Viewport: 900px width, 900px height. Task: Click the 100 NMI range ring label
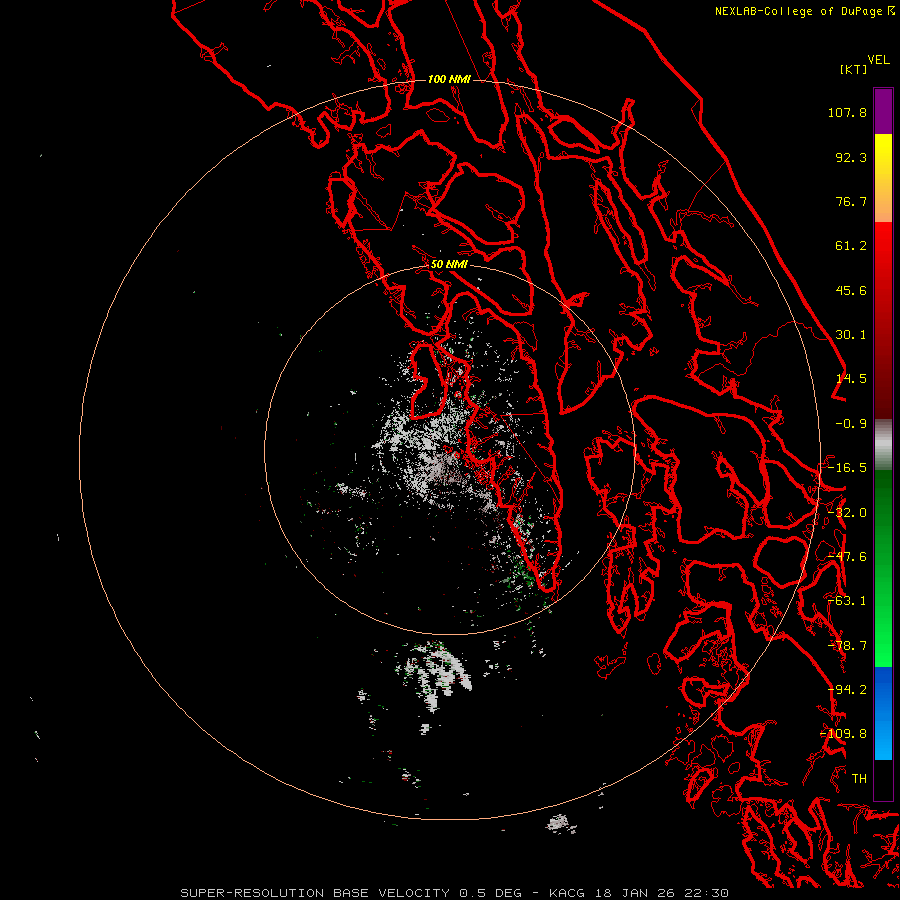[x=449, y=79]
